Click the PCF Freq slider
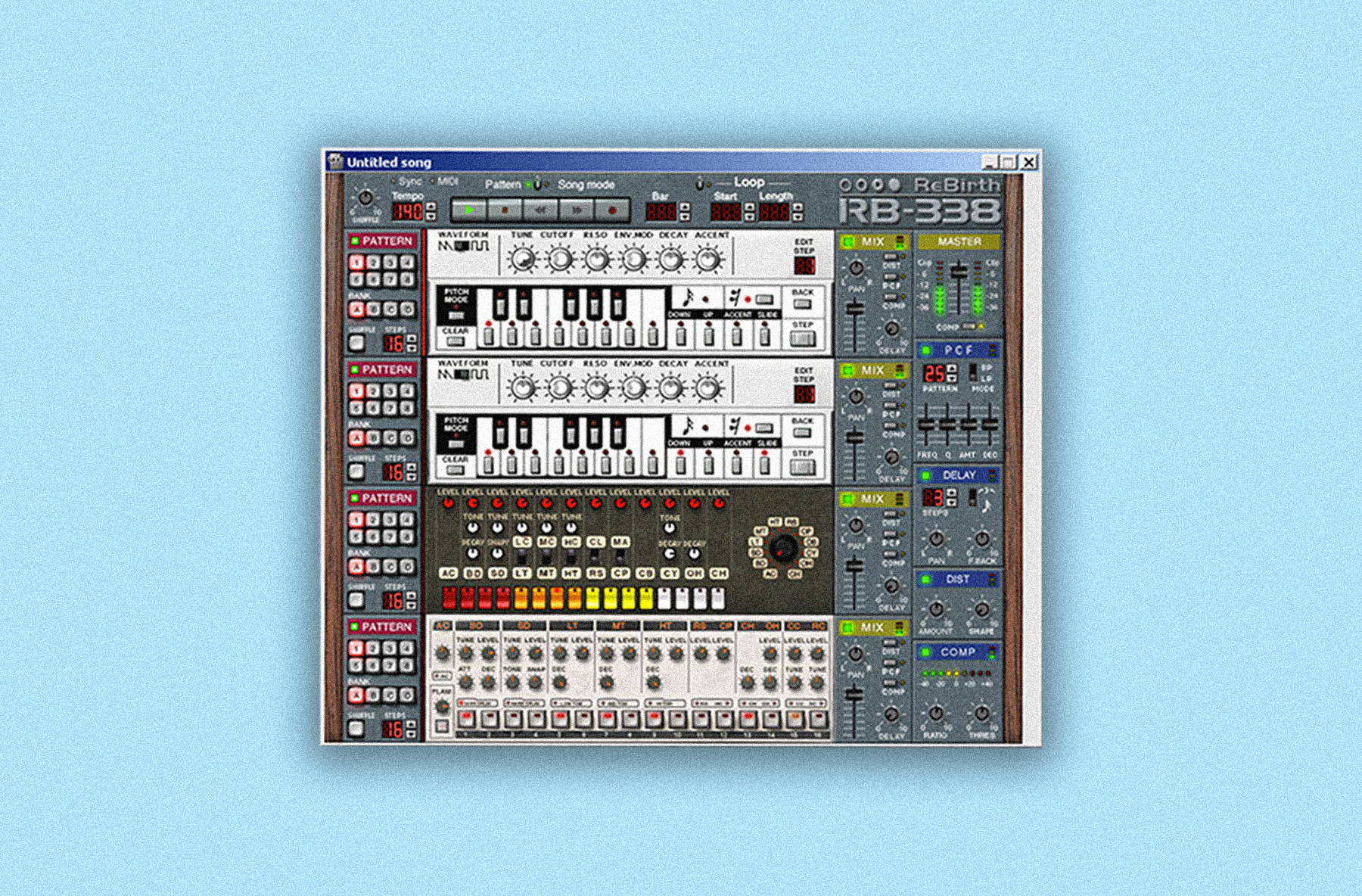The width and height of the screenshot is (1362, 896). (x=926, y=426)
